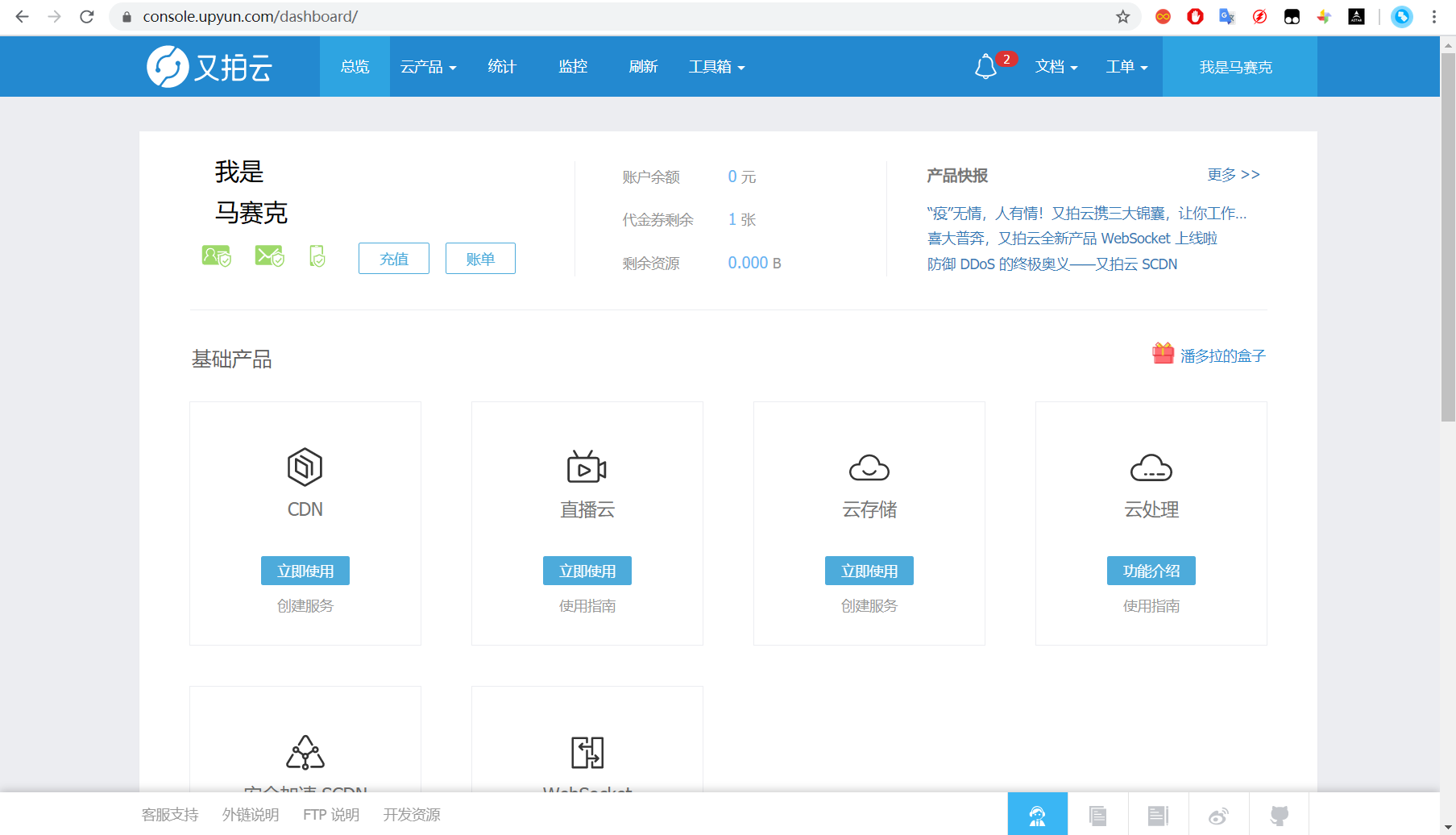1456x835 pixels.
Task: Click the phone verified shield icon
Action: pyautogui.click(x=317, y=256)
